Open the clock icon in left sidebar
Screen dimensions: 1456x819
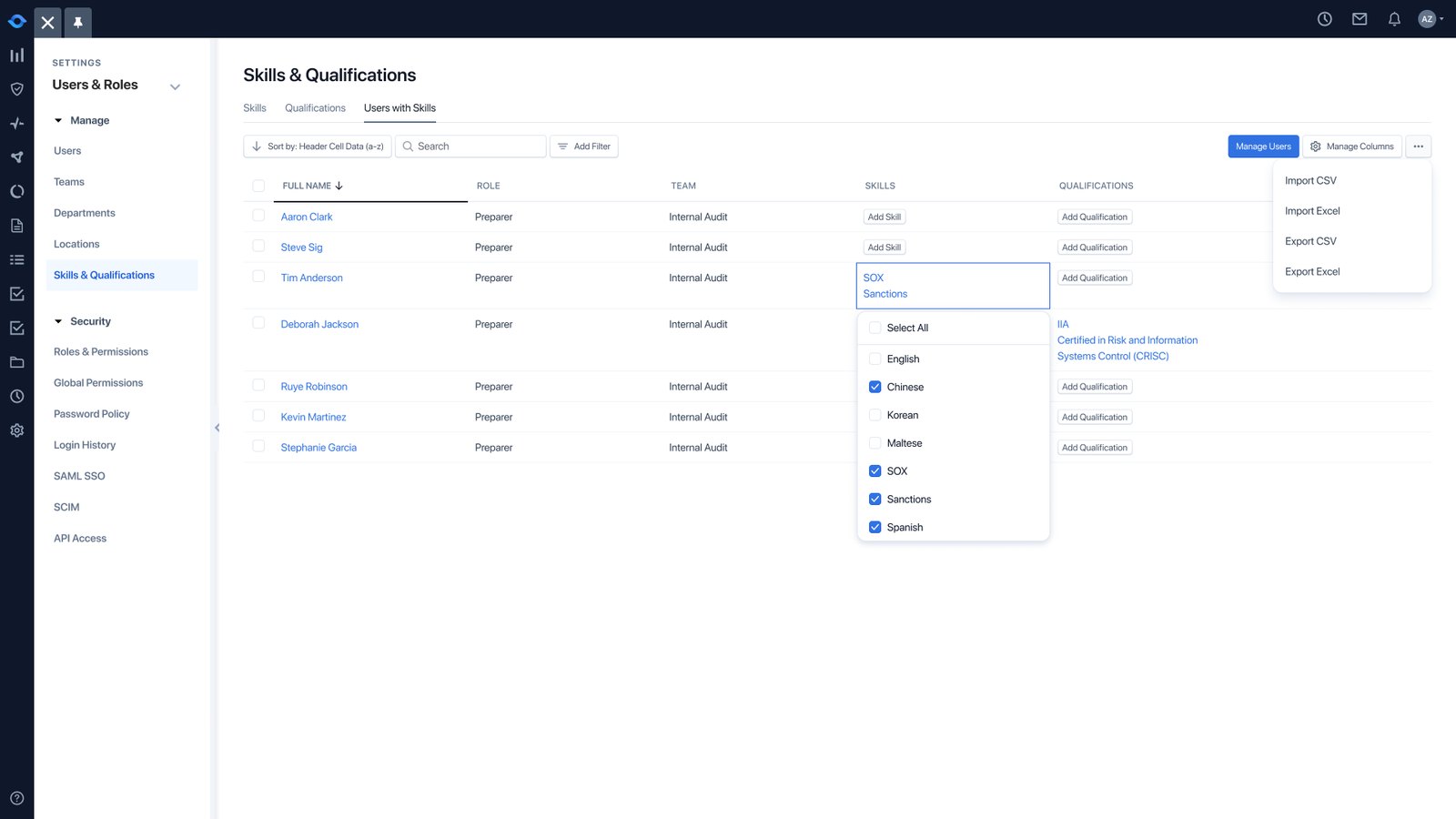(16, 397)
